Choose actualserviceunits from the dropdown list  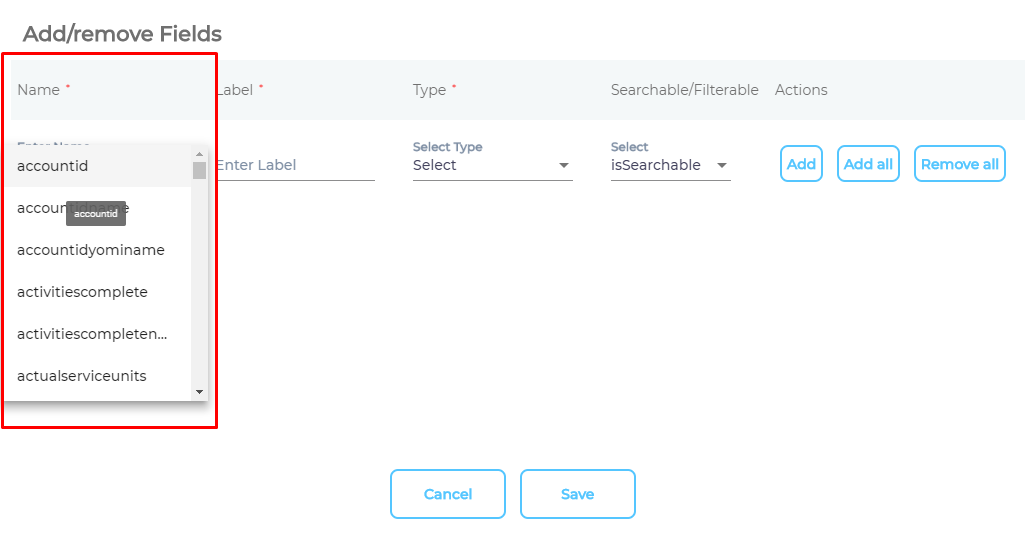(82, 376)
